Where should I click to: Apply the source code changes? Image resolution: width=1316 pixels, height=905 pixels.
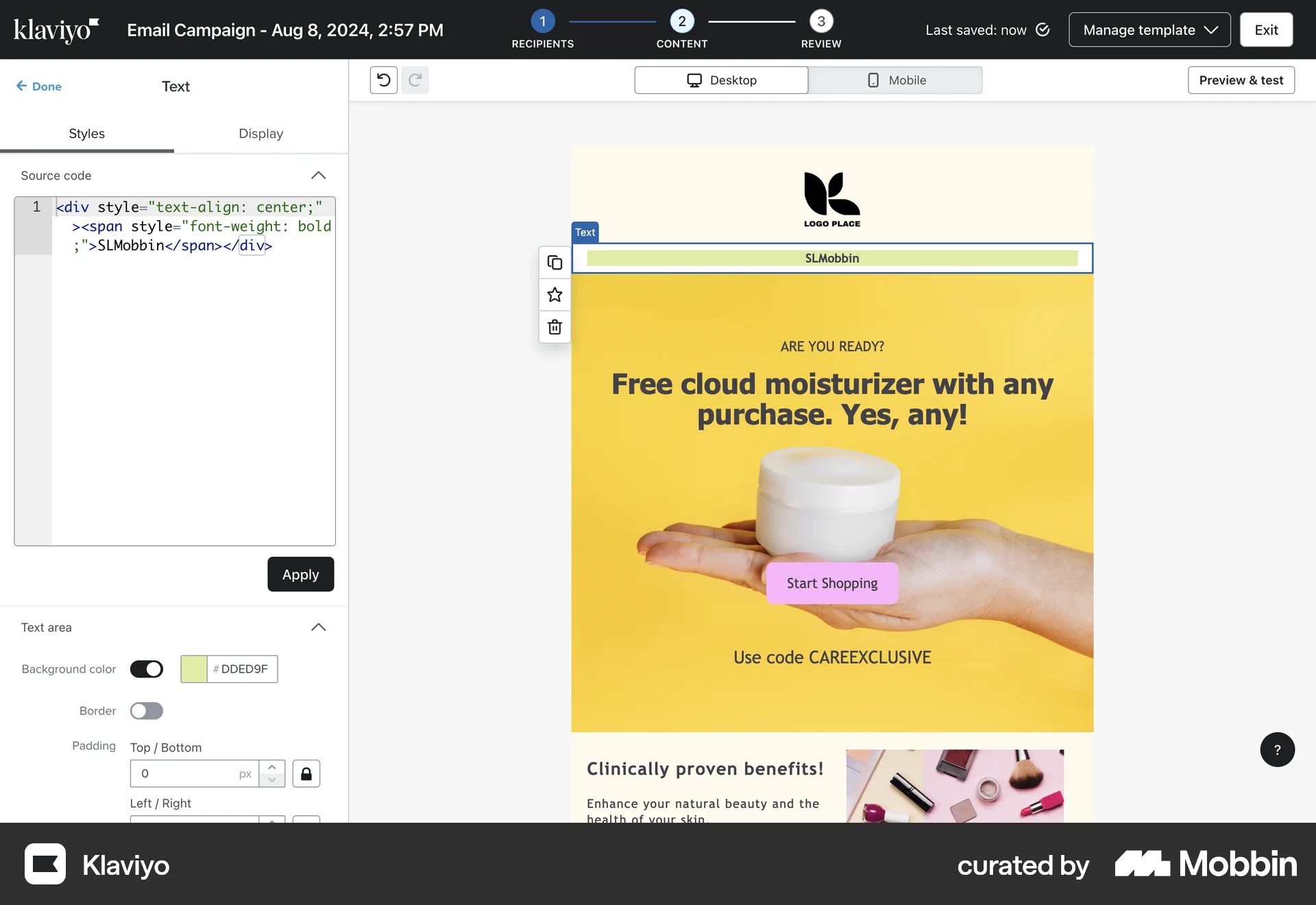(x=300, y=574)
